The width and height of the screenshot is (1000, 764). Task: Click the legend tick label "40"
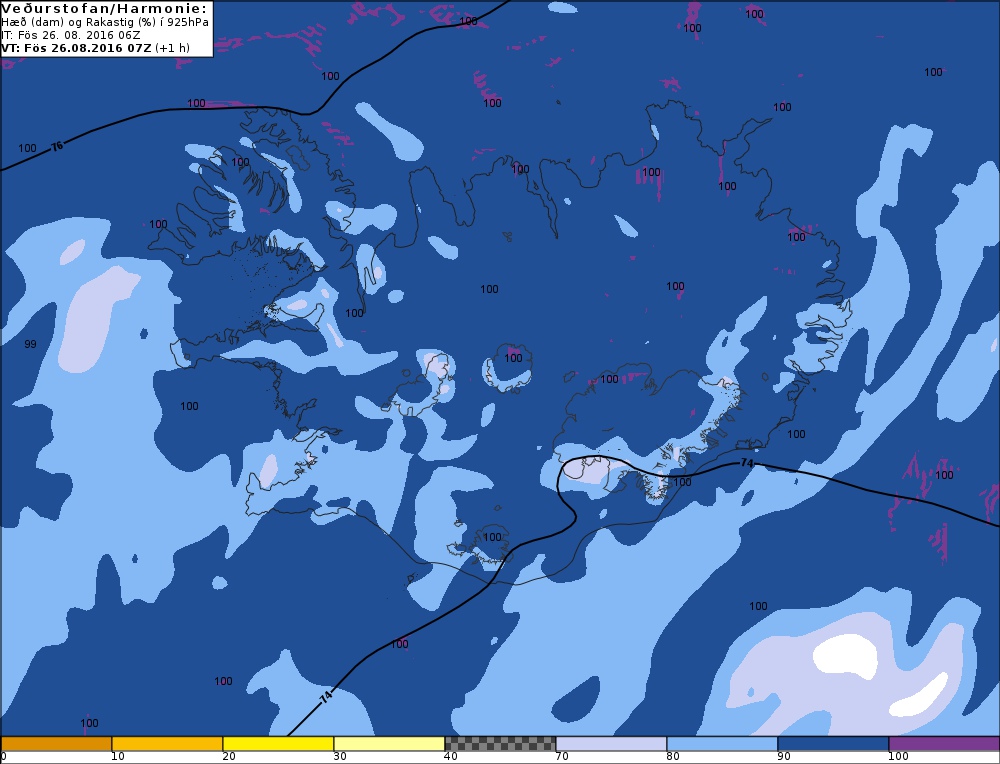(x=451, y=757)
